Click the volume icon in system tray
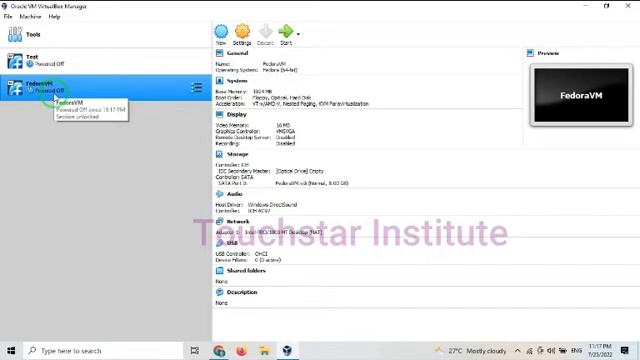Image resolution: width=640 pixels, height=360 pixels. (x=551, y=351)
